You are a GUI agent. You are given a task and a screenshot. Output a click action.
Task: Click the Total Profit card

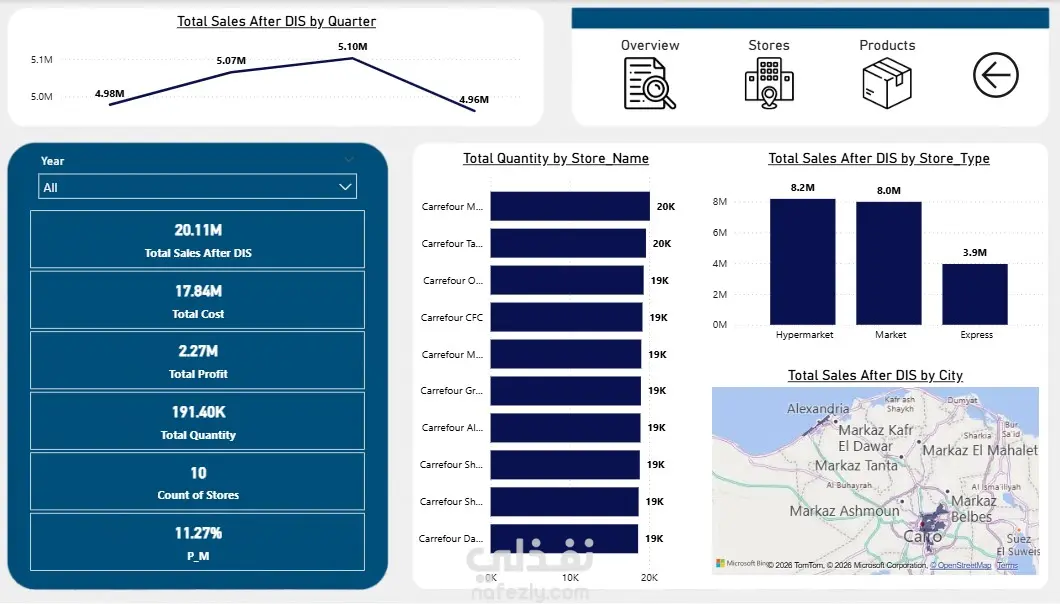pos(197,361)
